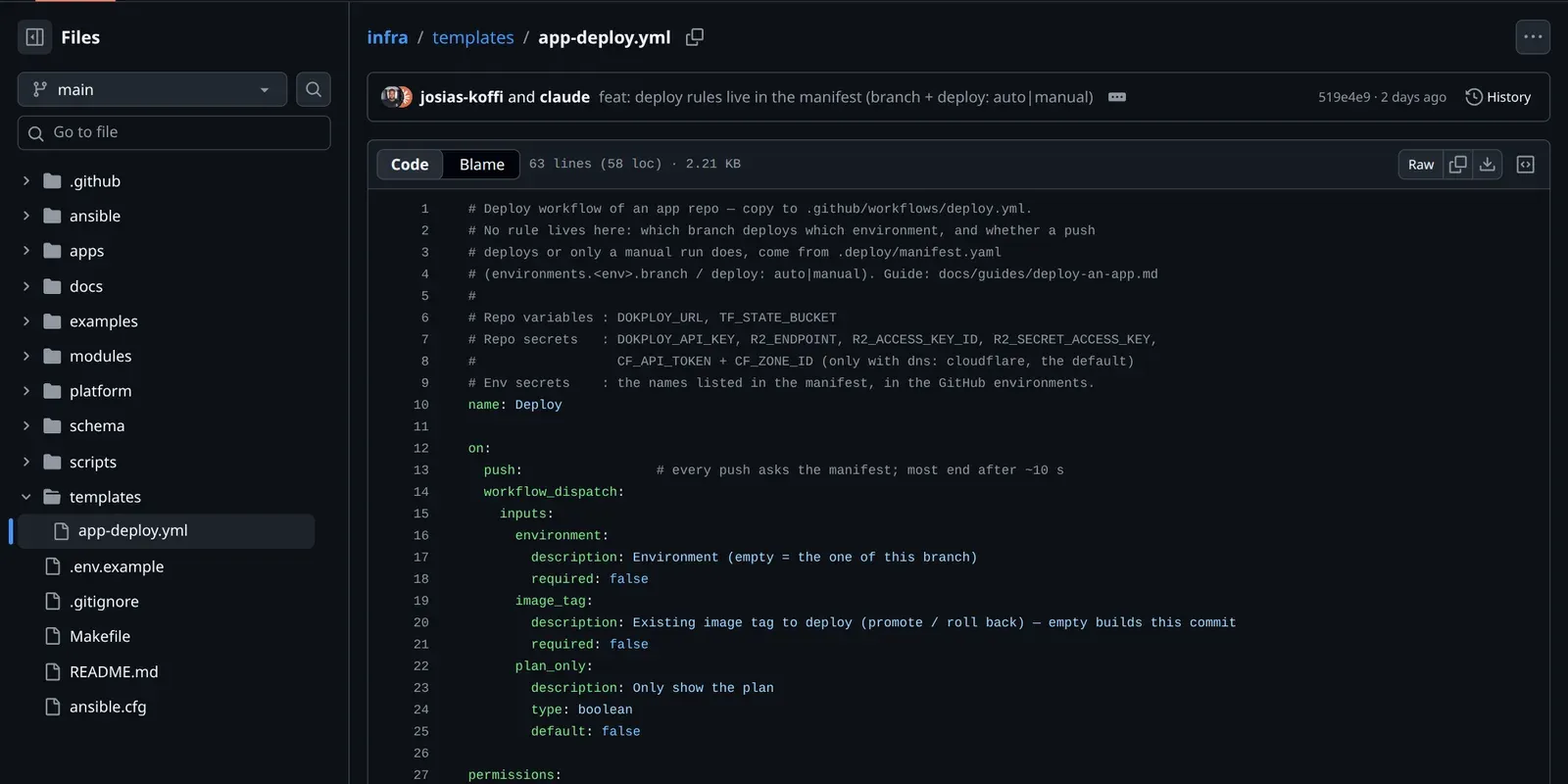
Task: Expand the schema folder chevron
Action: [26, 426]
